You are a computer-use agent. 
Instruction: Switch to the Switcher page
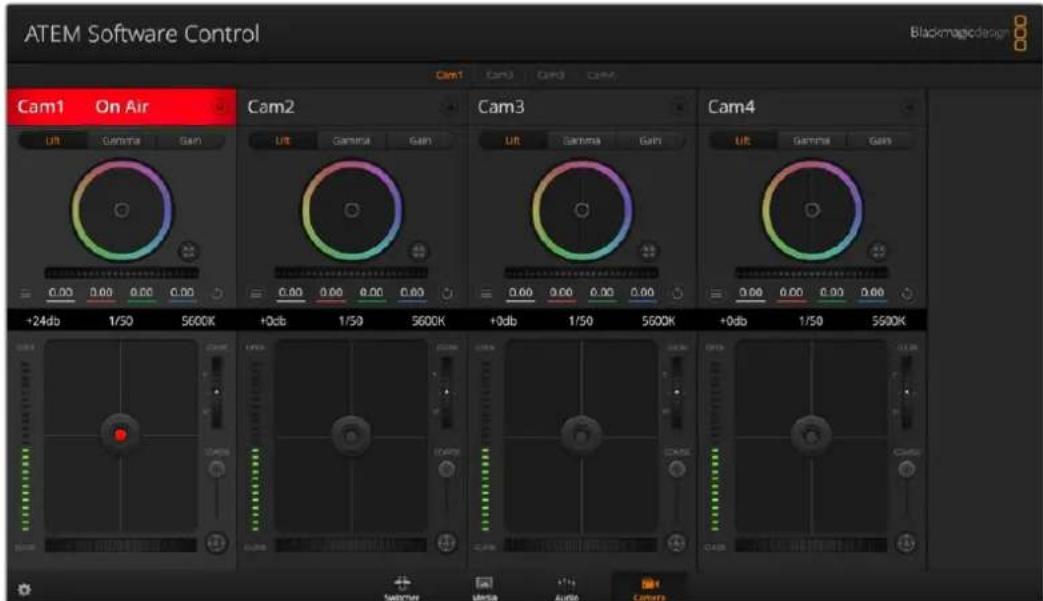(402, 588)
